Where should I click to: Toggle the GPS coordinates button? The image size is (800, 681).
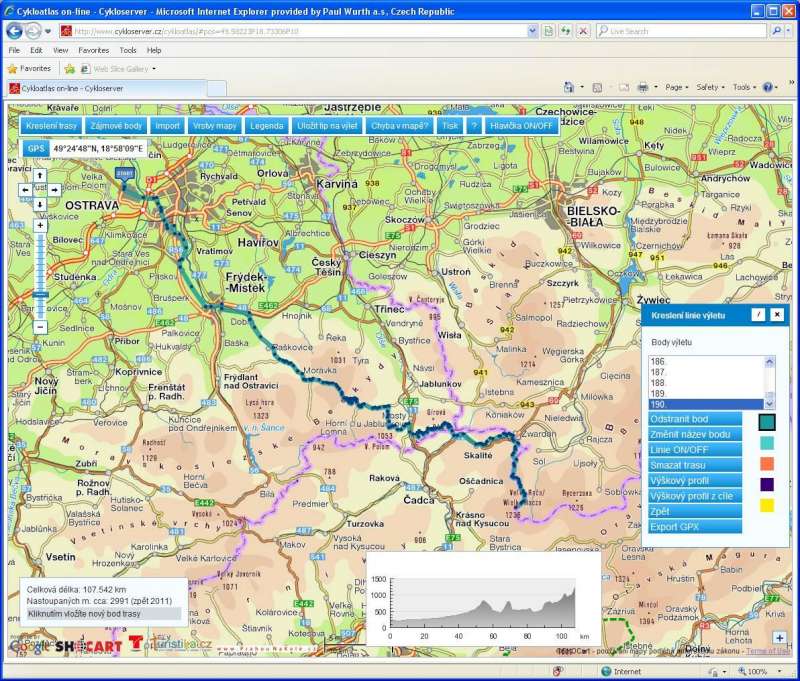coord(36,148)
